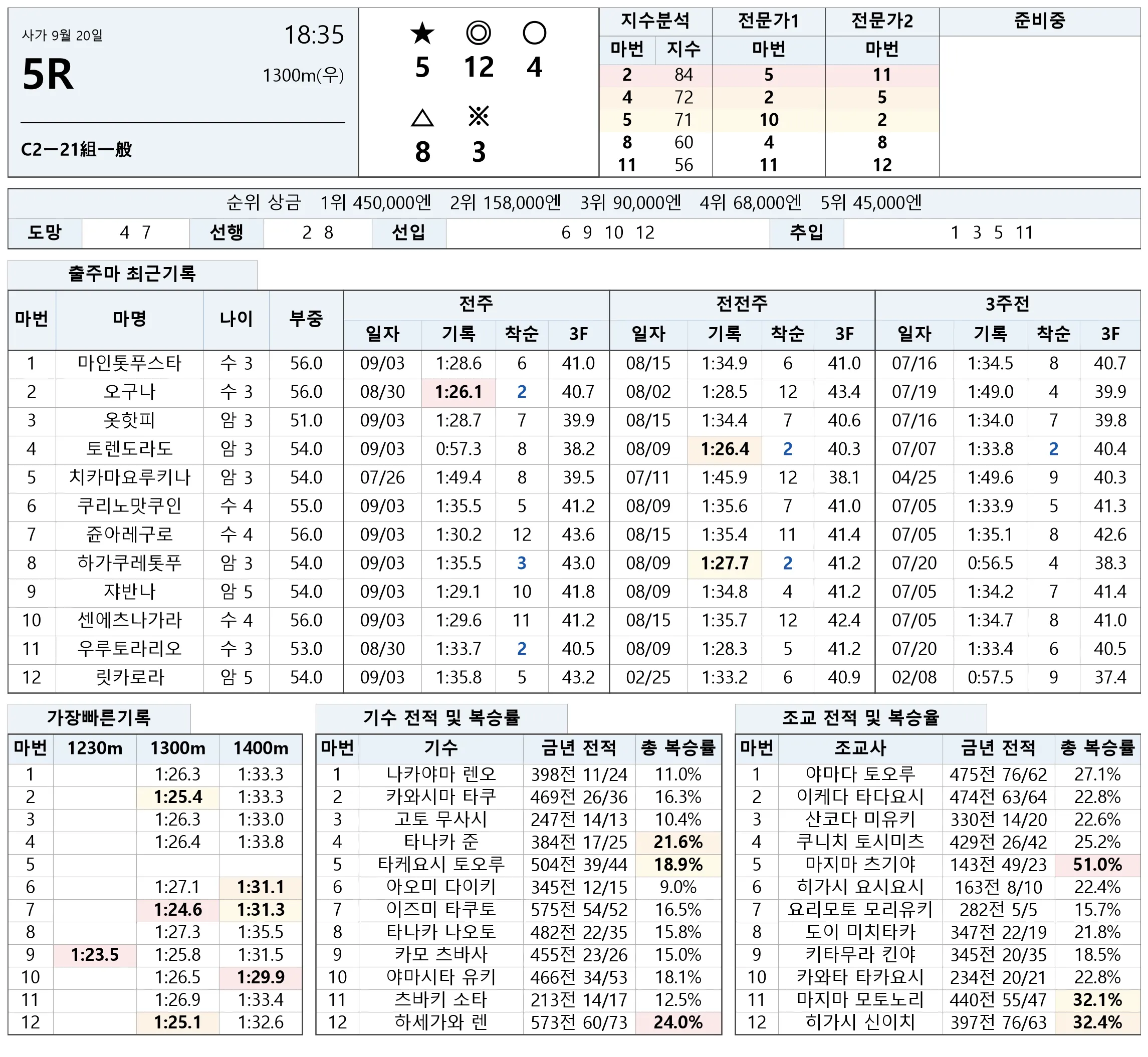Click highlighted record 1:26.1 for horse 2
1148x1057 pixels.
click(458, 392)
